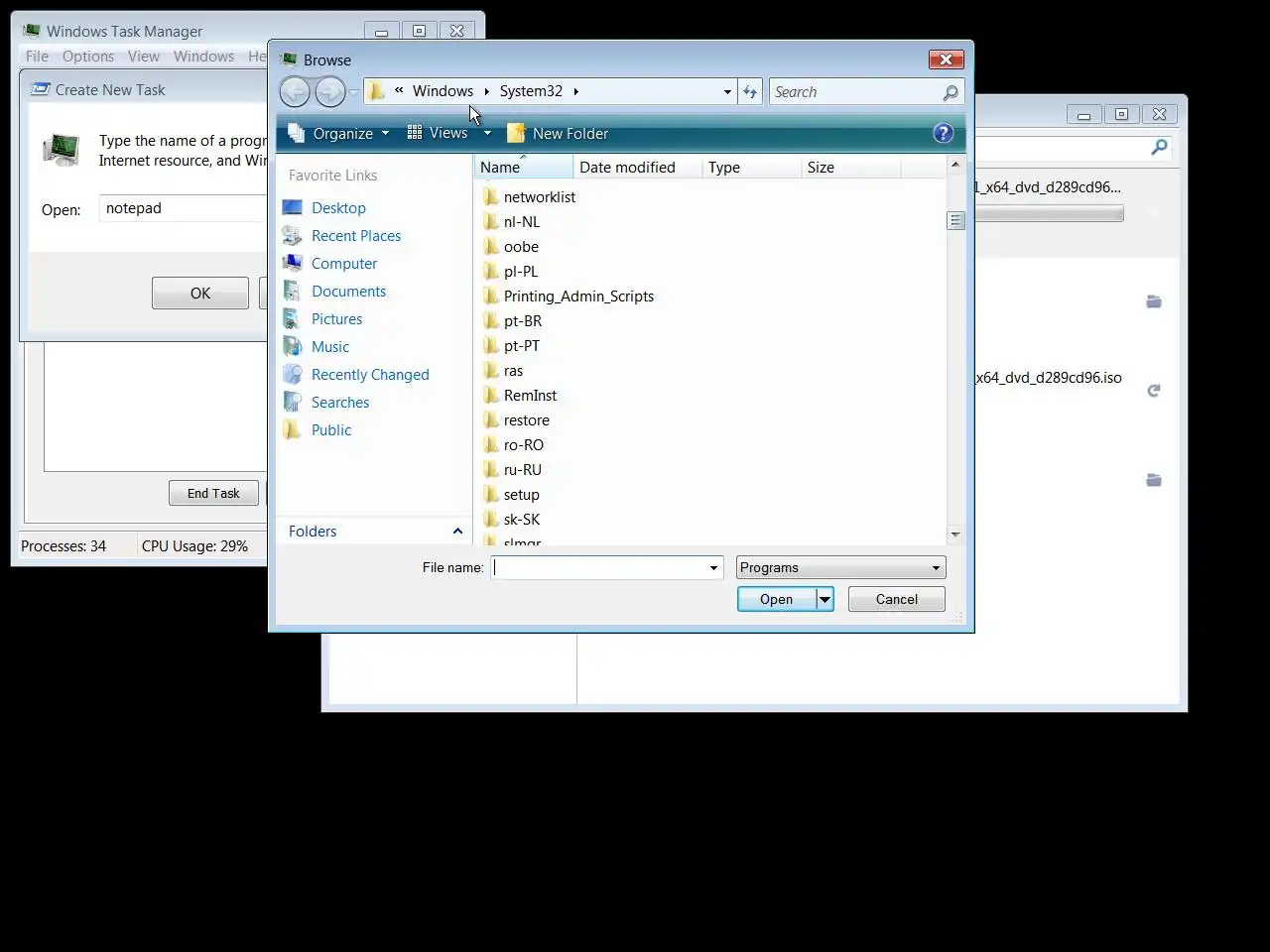Open Task Manager View menu
The image size is (1270, 952).
coord(144,57)
